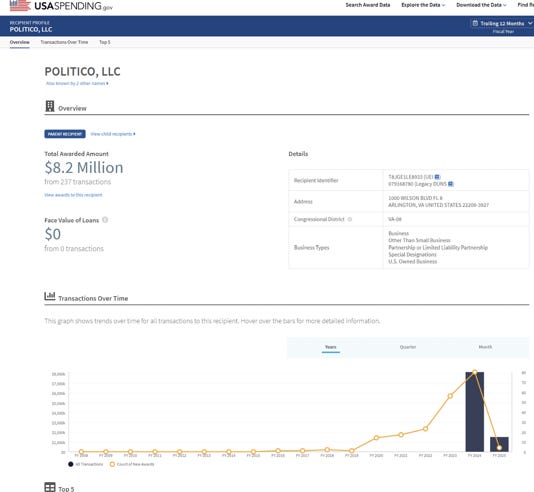Screen dimensions: 534x492
Task: Click the 'from 237 transactions' text
Action: [x=78, y=182]
